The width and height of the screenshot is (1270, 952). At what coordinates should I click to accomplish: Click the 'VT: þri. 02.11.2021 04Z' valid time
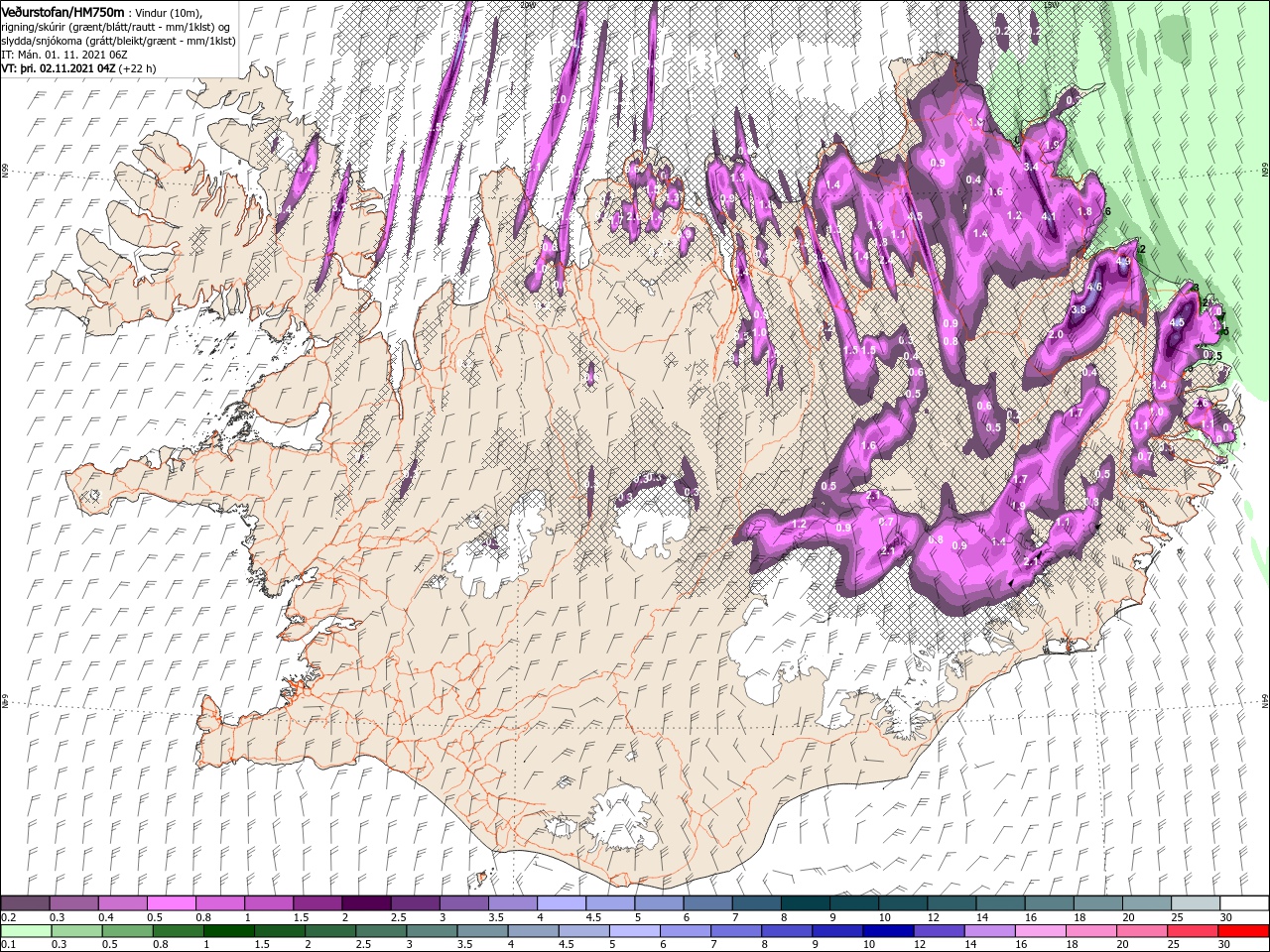[x=60, y=68]
